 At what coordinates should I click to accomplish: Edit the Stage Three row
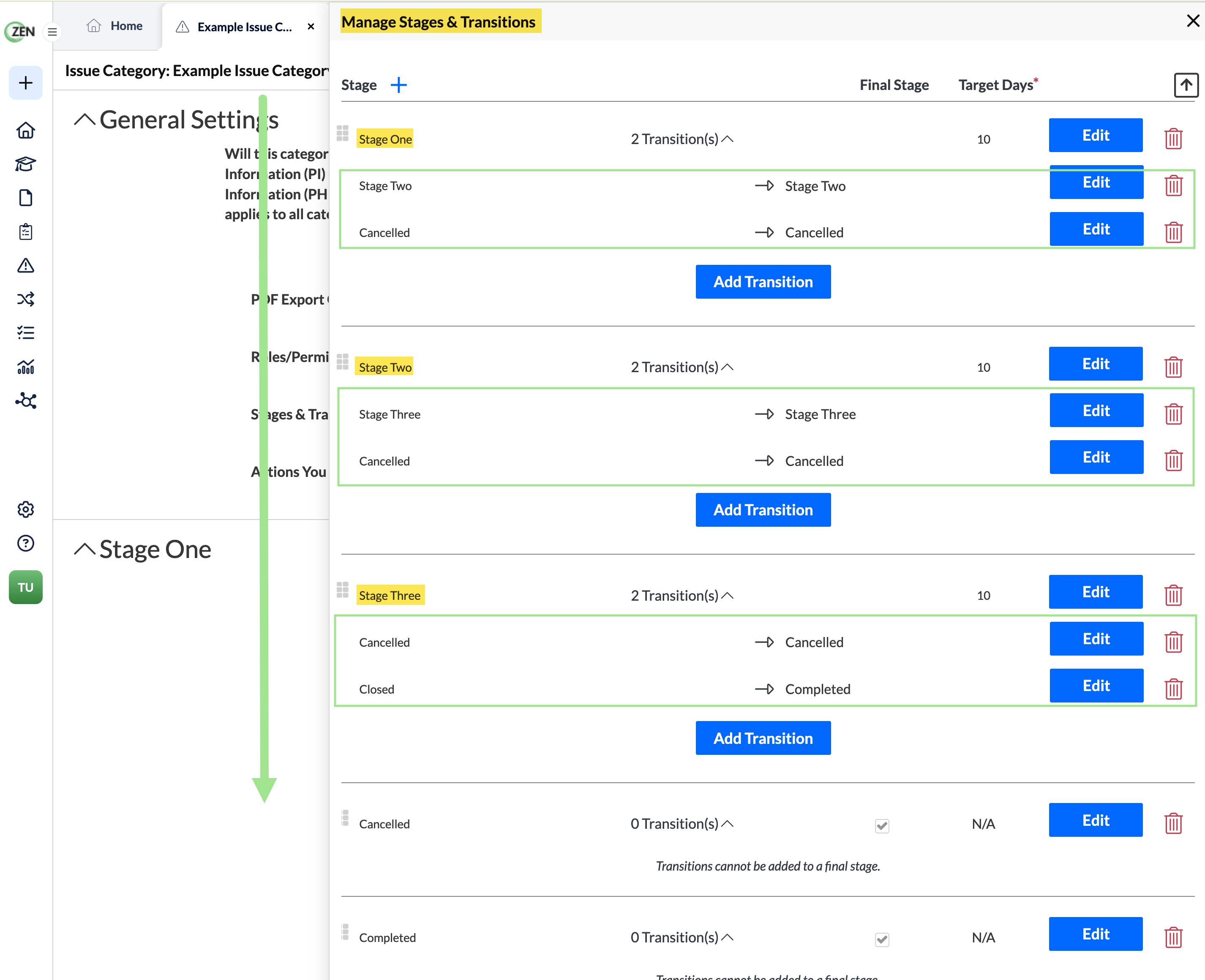(1096, 592)
